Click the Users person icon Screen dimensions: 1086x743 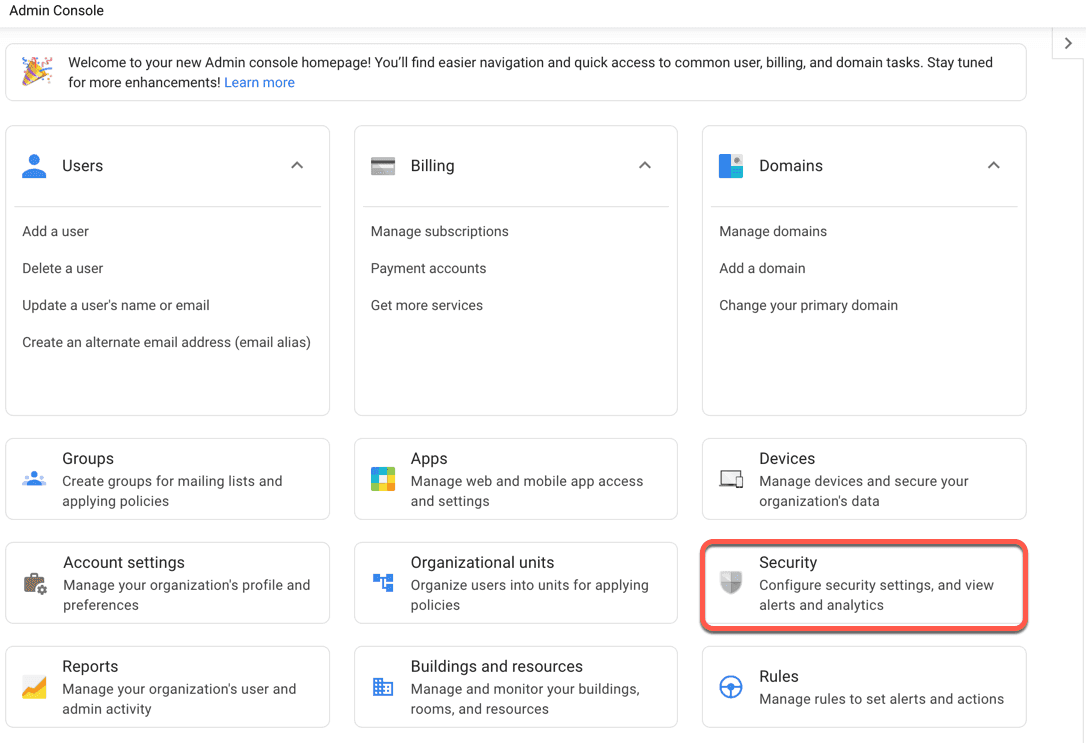coord(34,166)
